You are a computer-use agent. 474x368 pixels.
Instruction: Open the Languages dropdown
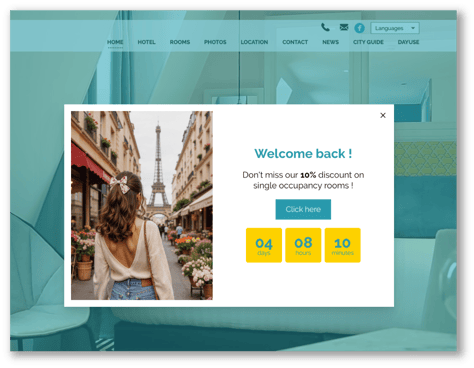click(395, 28)
